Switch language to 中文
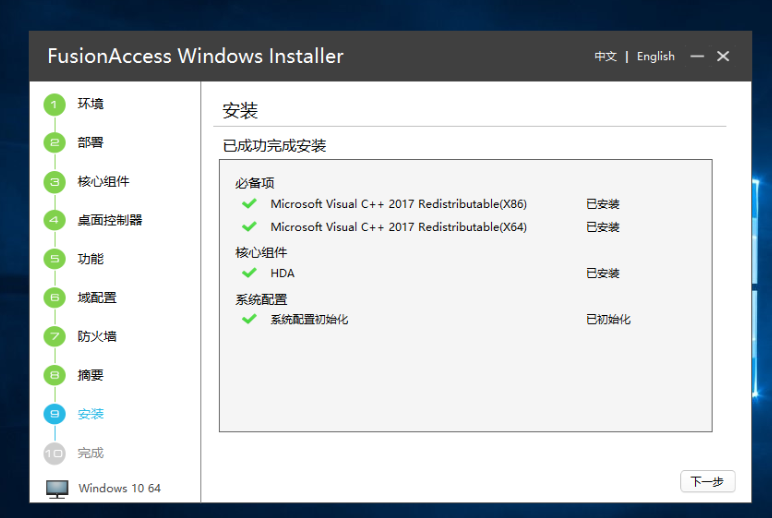 (605, 57)
